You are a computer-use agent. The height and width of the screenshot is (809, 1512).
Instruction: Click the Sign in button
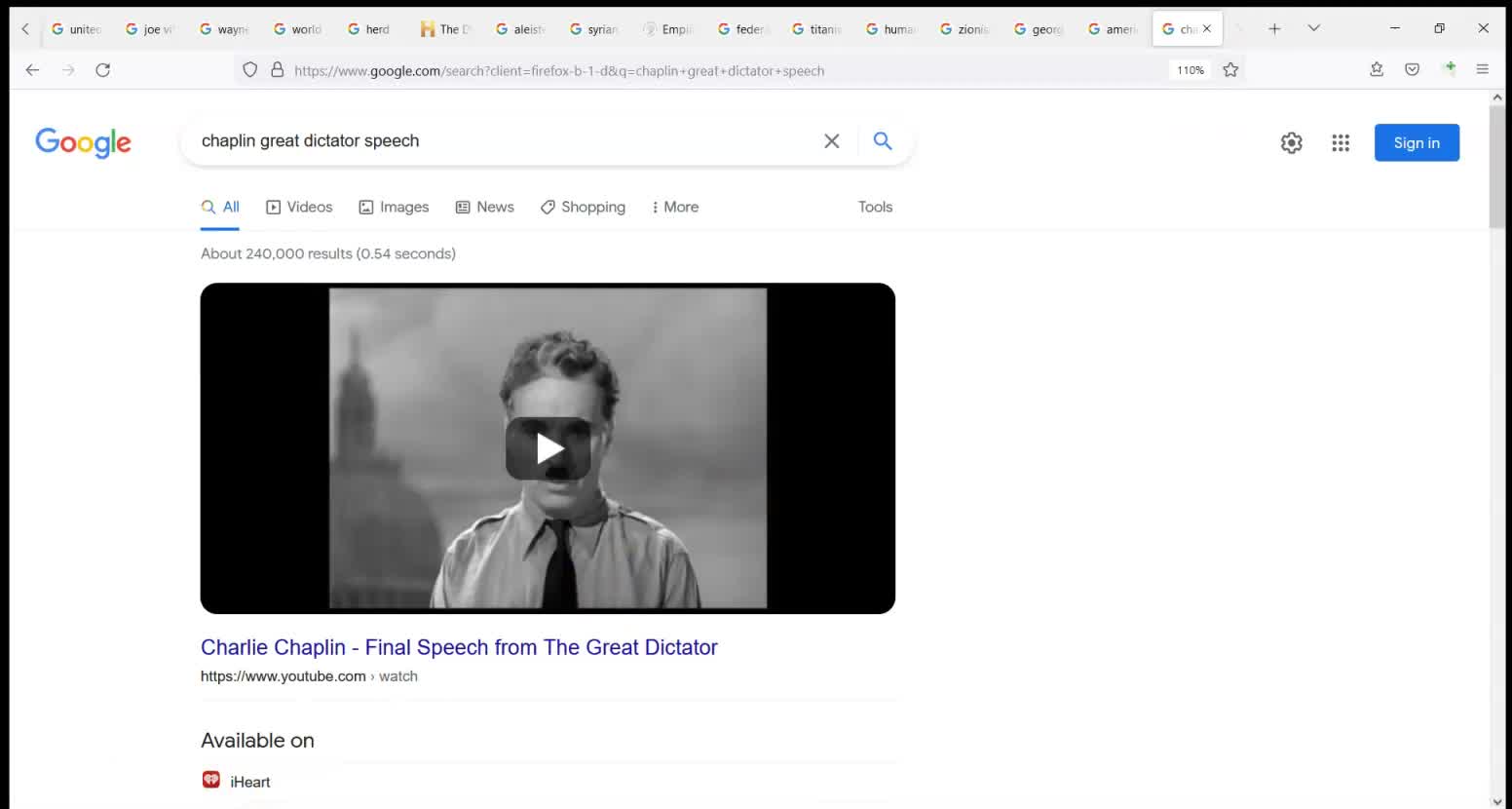click(1417, 142)
